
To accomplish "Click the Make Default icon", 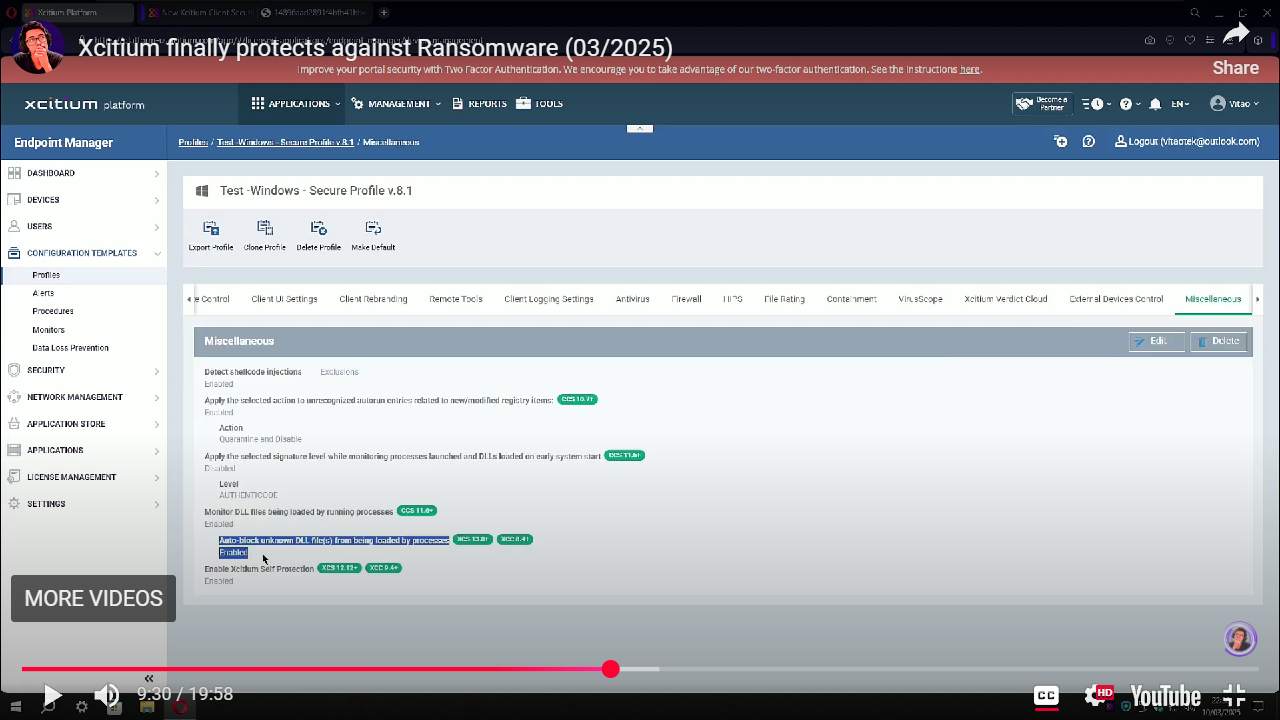I will [x=373, y=228].
